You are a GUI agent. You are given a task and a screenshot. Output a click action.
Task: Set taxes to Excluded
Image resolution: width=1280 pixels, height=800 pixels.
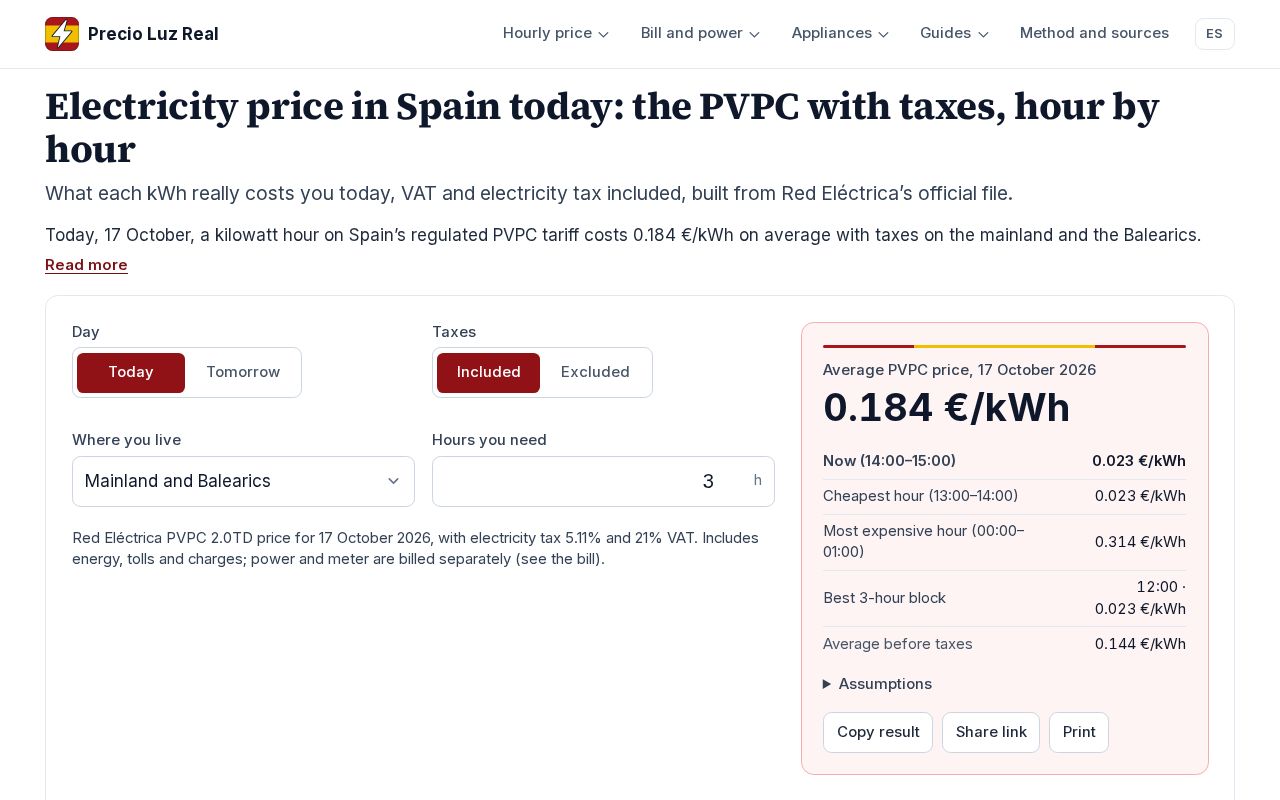coord(595,372)
